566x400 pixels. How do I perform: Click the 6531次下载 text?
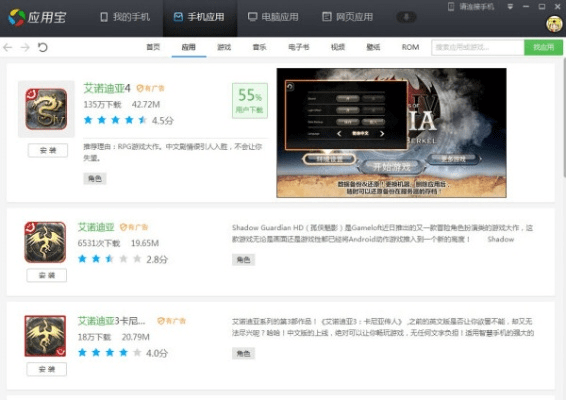pos(99,243)
